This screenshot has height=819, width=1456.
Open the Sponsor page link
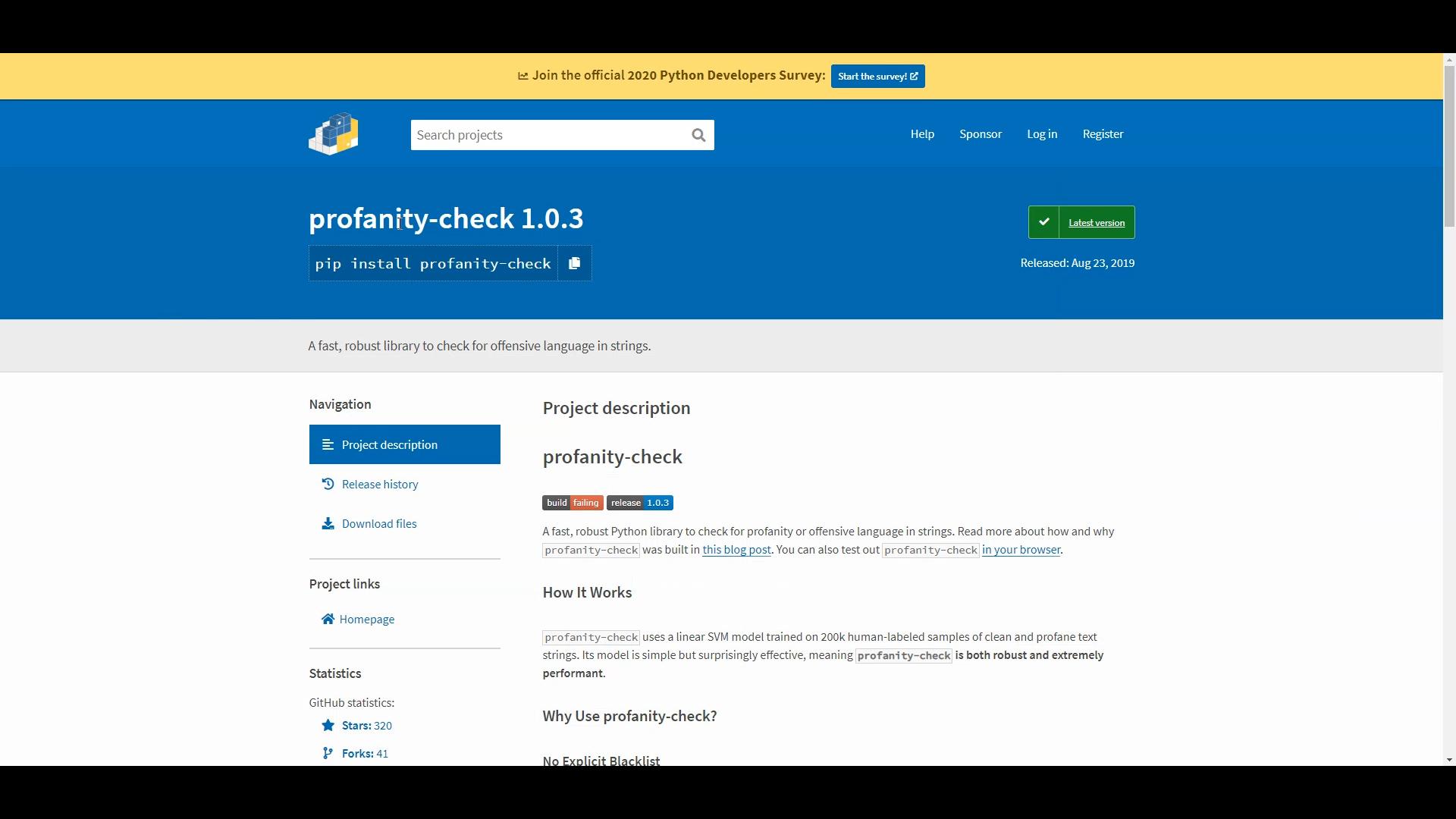pos(981,134)
